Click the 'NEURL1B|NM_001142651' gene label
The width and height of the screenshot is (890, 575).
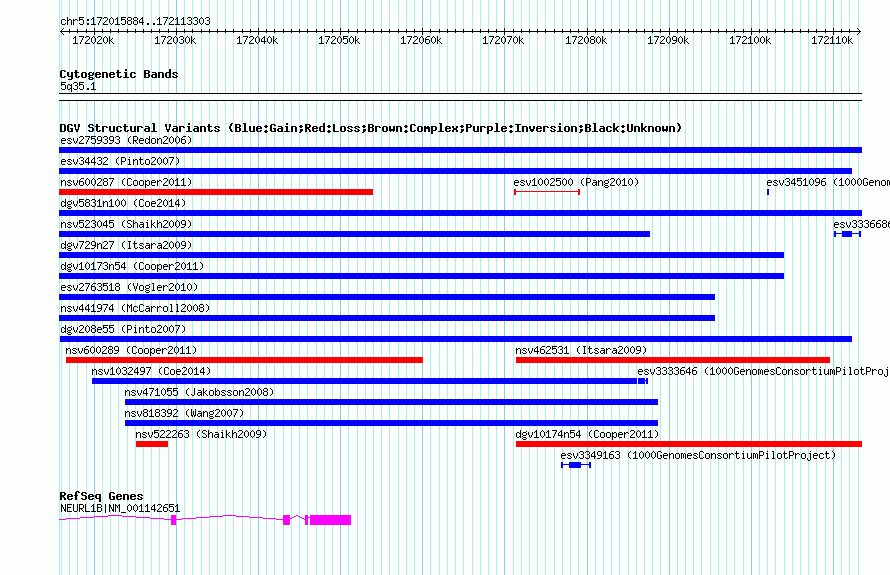[x=120, y=509]
